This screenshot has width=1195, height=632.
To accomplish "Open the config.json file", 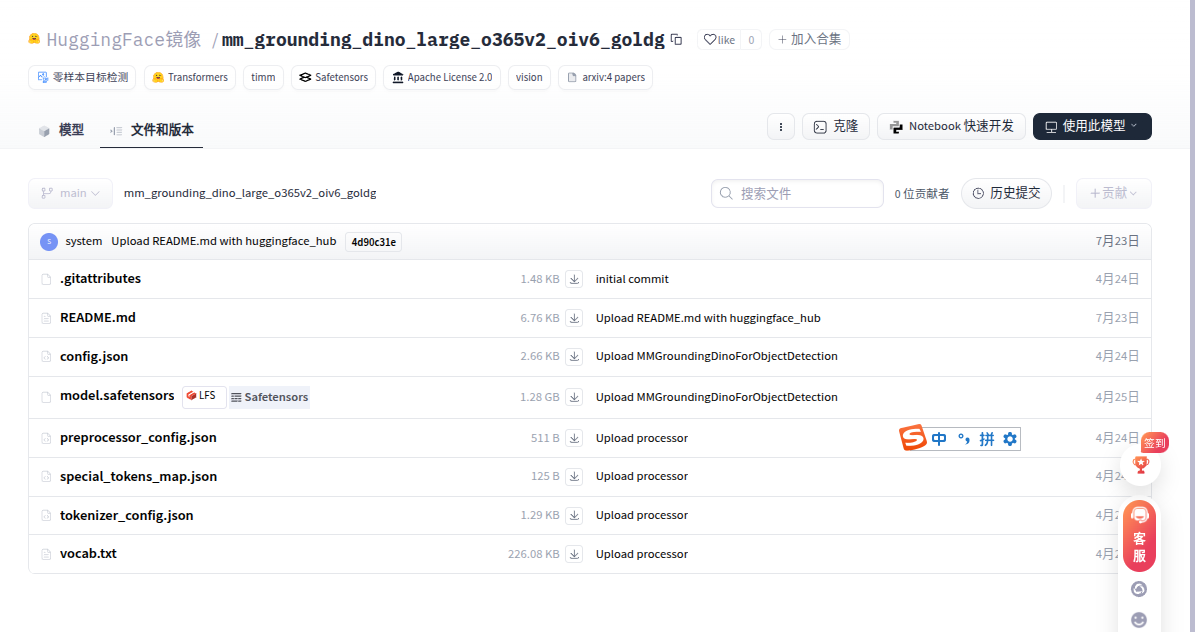I will (94, 357).
